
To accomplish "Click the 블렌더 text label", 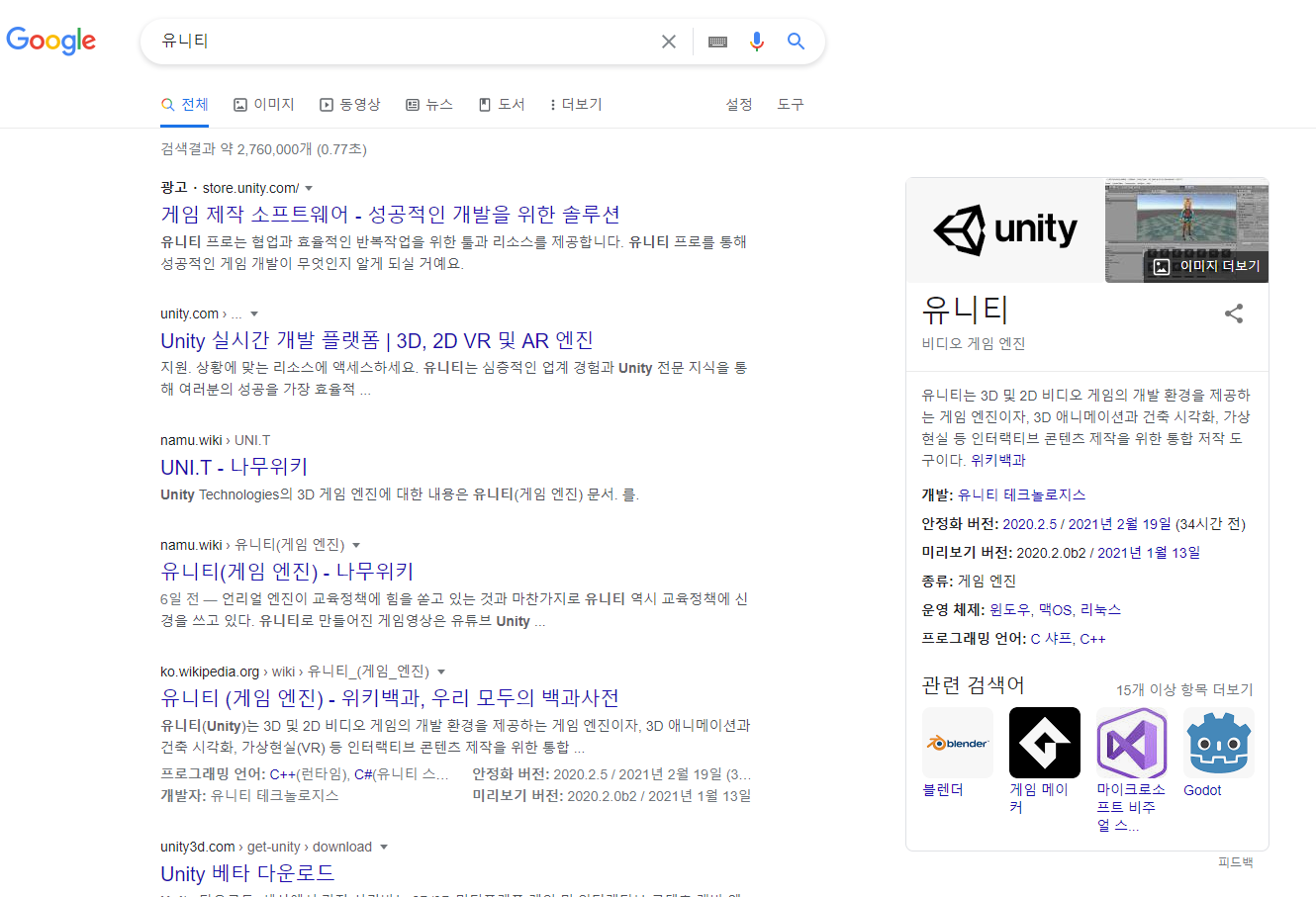I will click(943, 790).
